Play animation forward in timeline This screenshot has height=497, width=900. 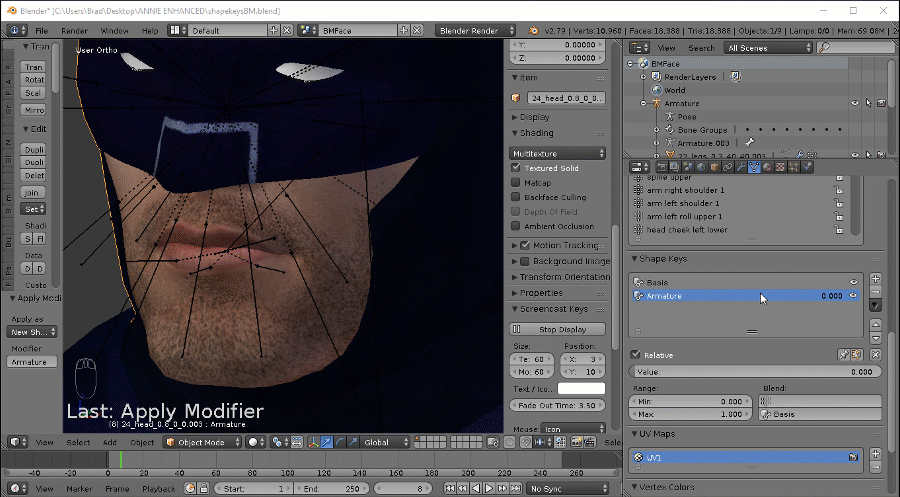point(489,488)
